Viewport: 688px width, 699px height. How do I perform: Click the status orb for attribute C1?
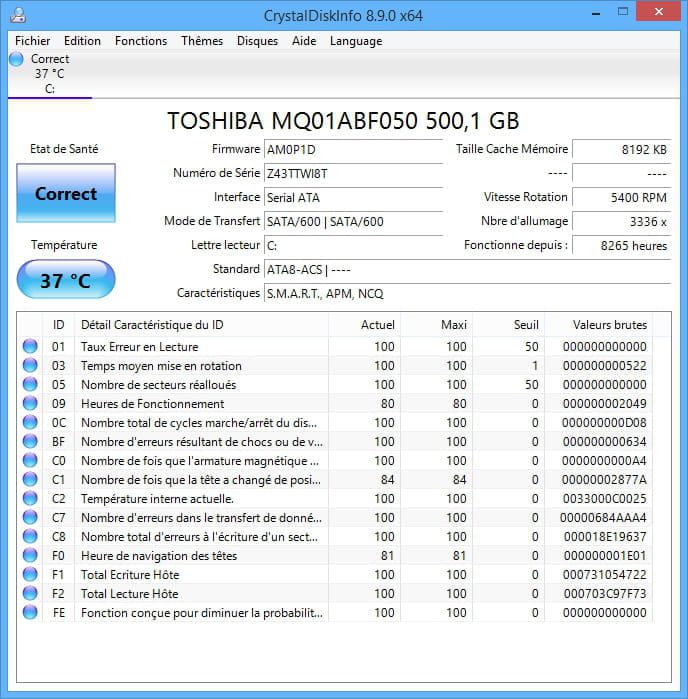point(30,479)
